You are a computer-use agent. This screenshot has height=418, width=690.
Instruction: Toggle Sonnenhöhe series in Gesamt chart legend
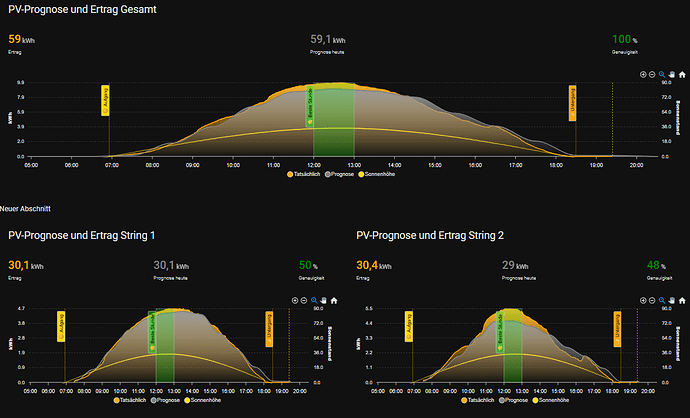[x=377, y=174]
